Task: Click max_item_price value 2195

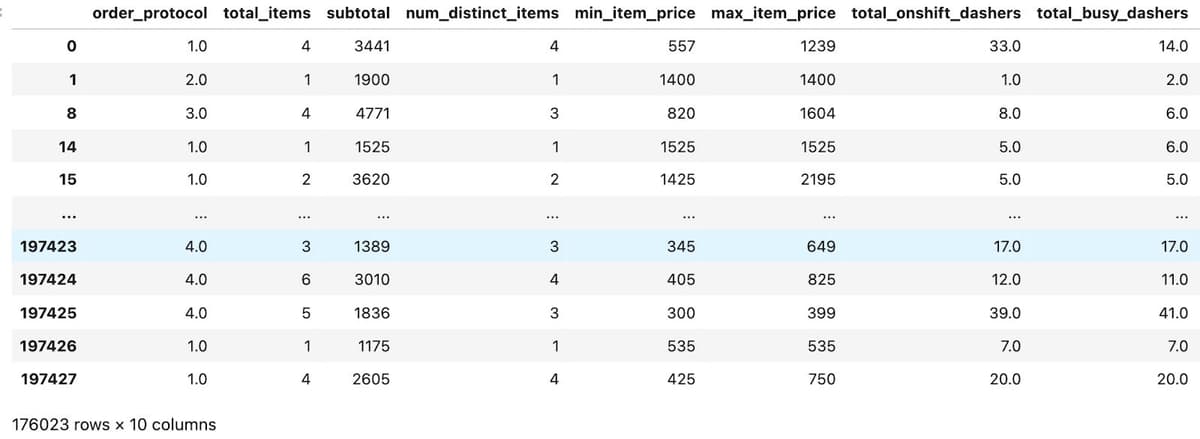Action: [x=819, y=180]
